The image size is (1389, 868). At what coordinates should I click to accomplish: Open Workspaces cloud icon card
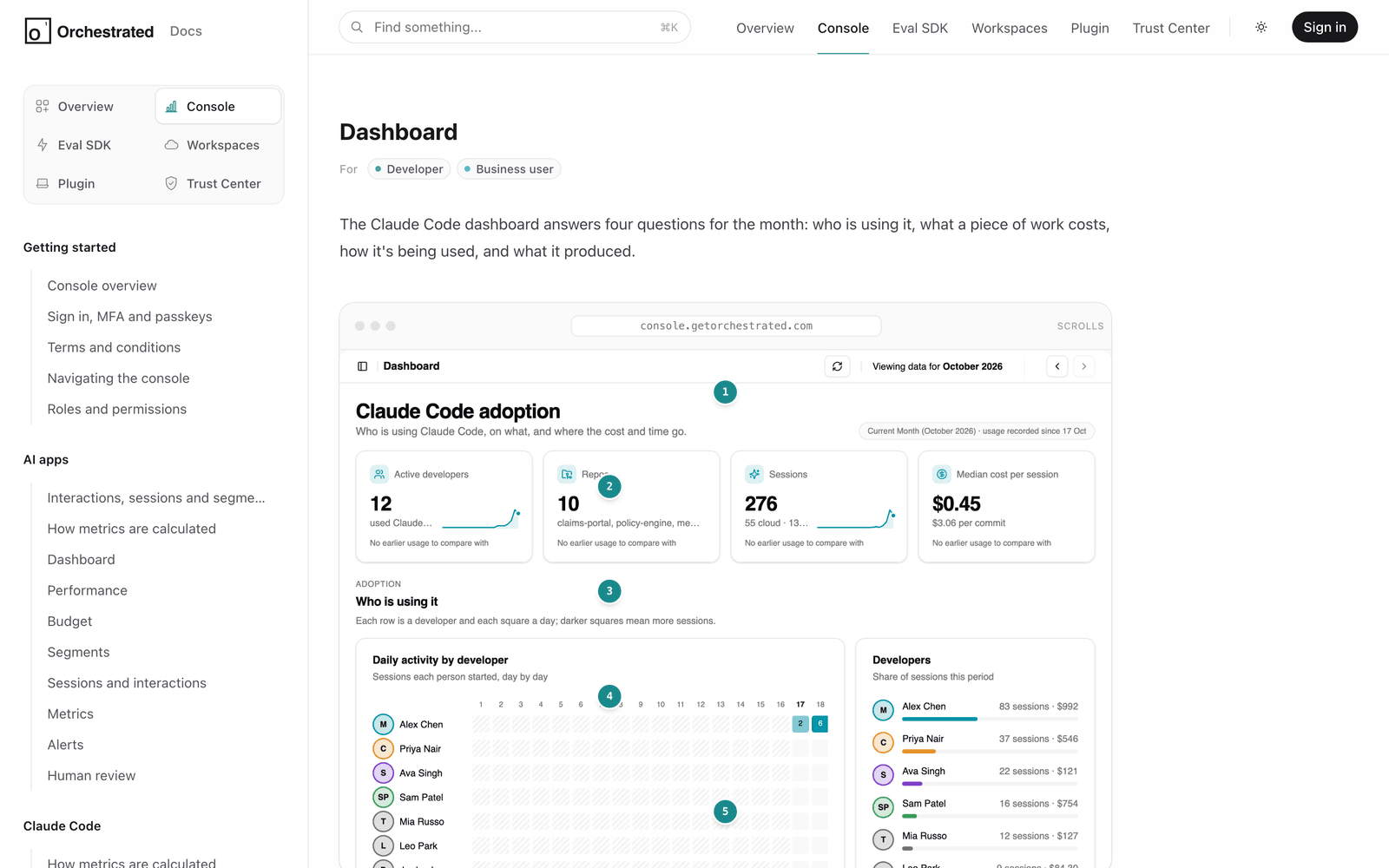[218, 145]
